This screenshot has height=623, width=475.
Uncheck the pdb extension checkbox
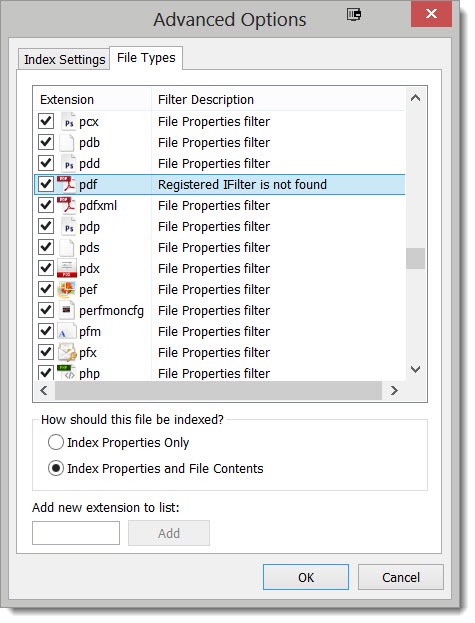point(46,142)
